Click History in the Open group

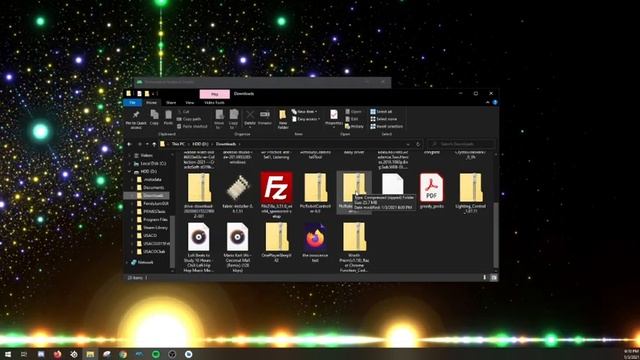coord(354,126)
